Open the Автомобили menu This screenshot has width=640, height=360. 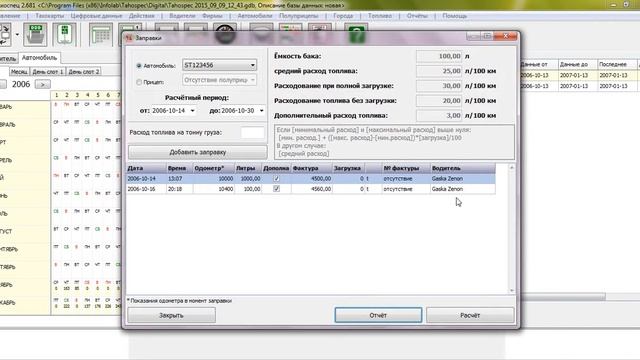255,16
